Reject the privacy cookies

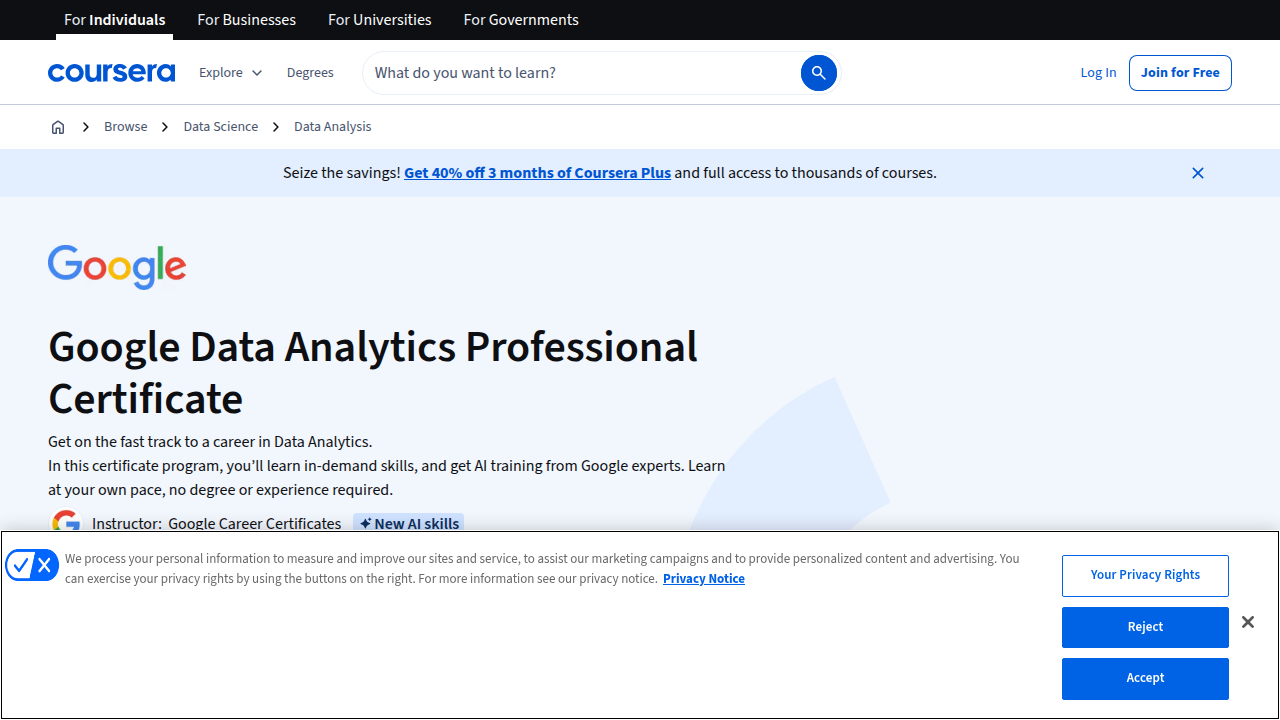[1145, 627]
